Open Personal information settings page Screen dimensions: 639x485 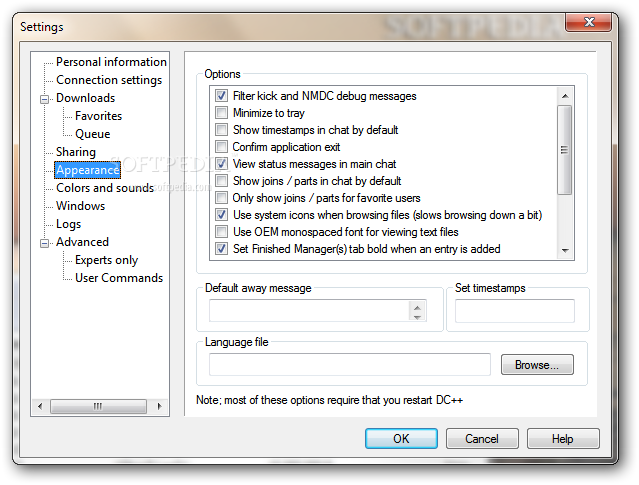[x=111, y=62]
